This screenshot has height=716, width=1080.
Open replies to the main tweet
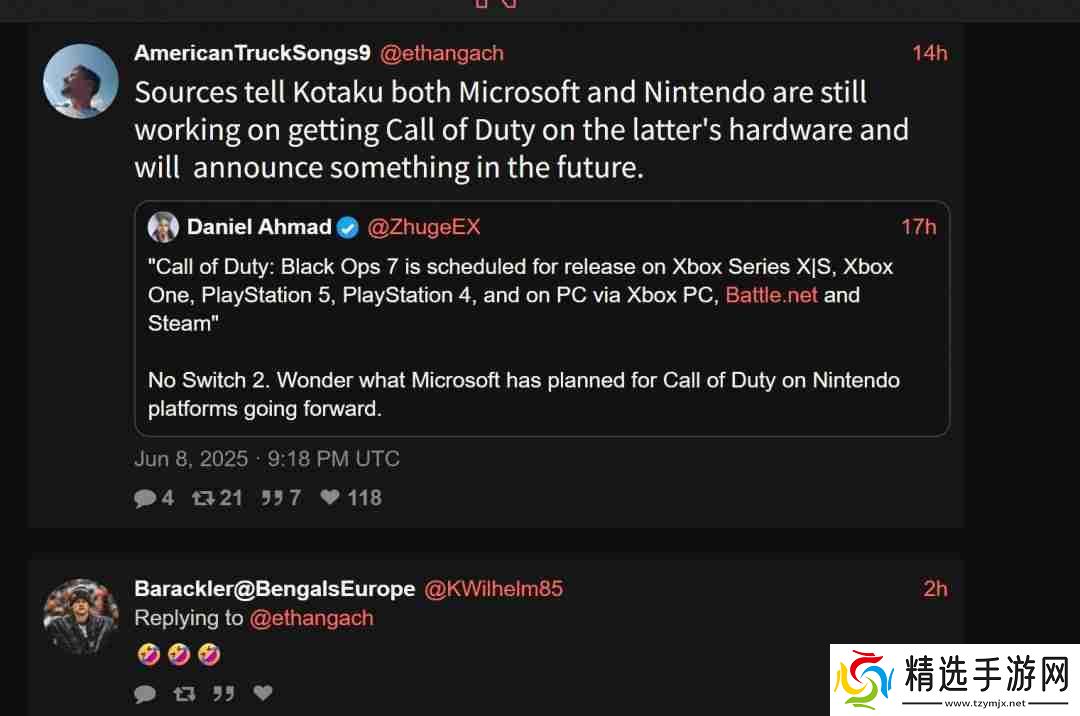tap(145, 497)
